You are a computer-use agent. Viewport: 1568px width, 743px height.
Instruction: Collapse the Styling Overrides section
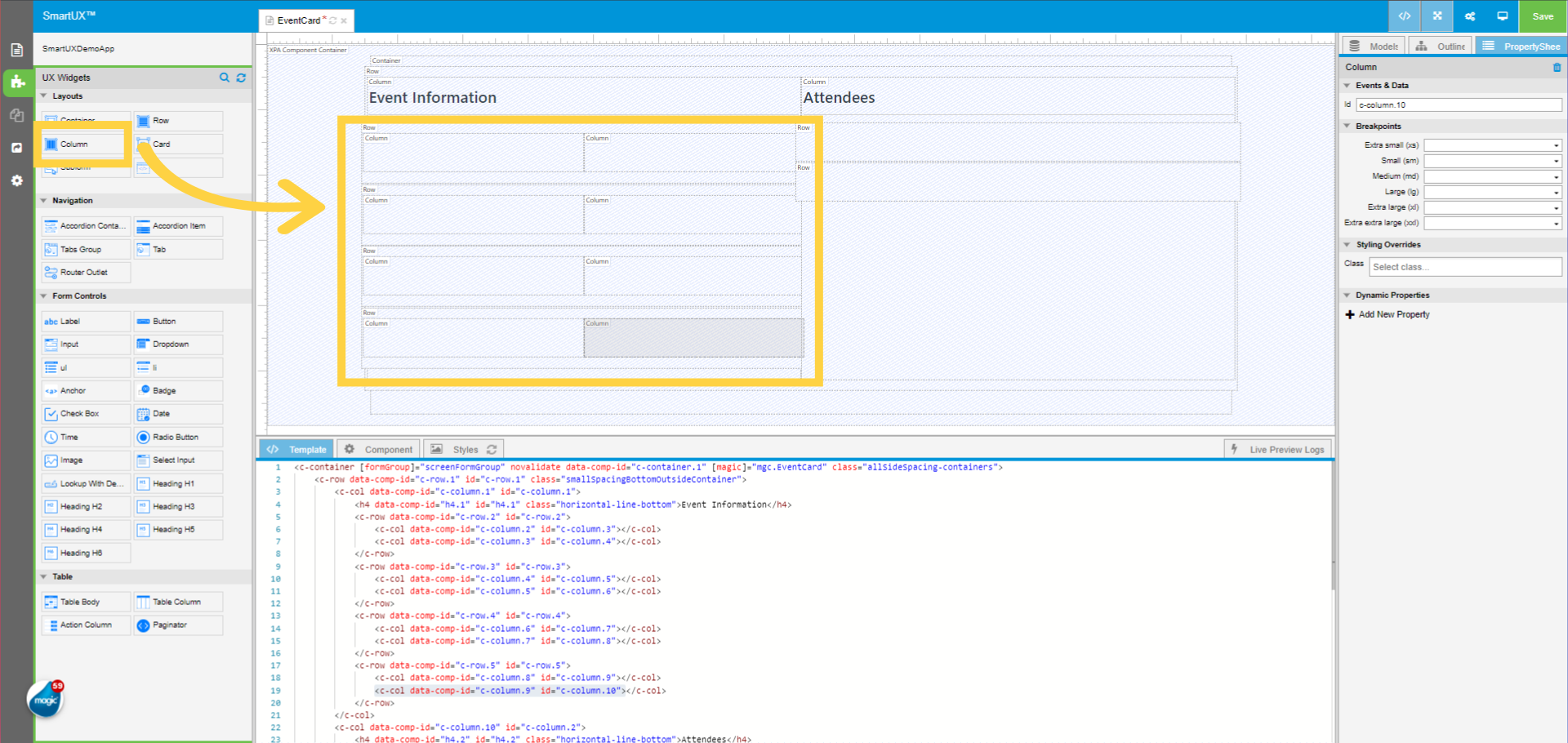tap(1347, 244)
